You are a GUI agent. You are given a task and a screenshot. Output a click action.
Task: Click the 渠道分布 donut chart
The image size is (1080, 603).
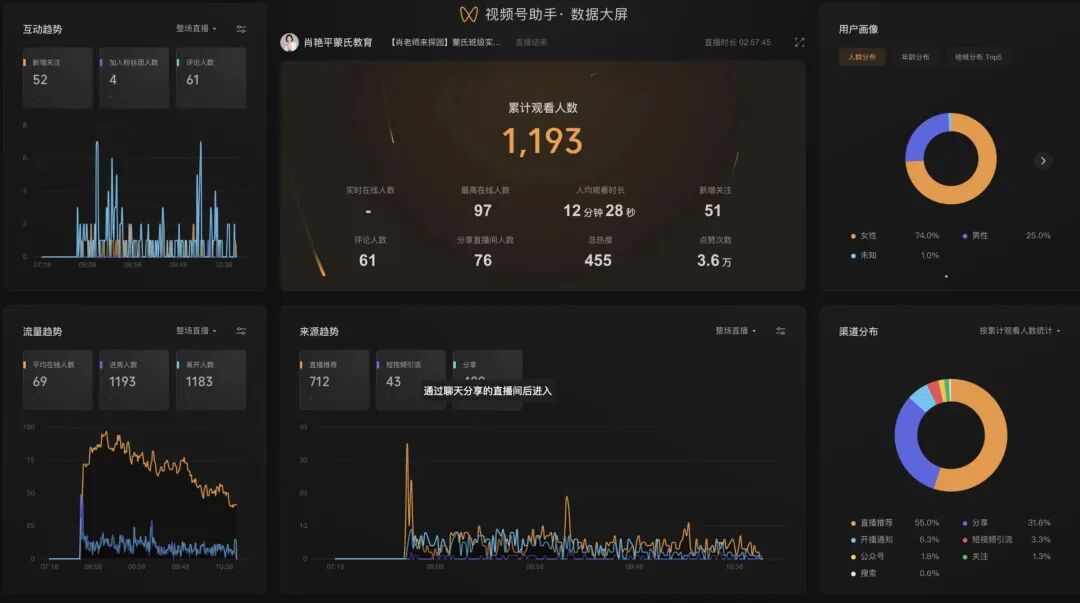coord(951,435)
